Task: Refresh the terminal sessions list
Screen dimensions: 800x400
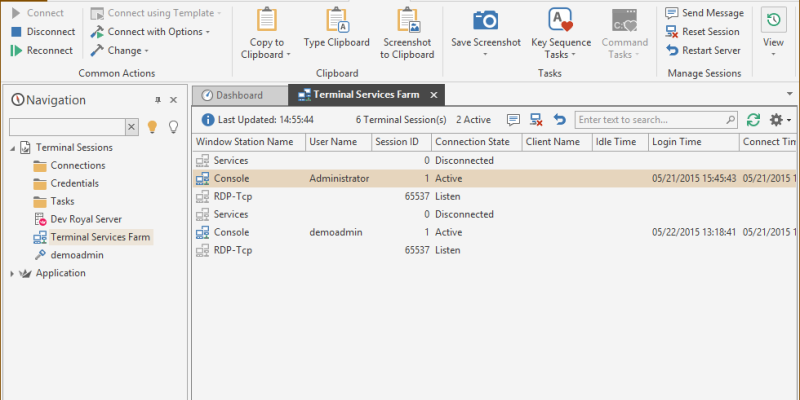Action: (x=753, y=120)
